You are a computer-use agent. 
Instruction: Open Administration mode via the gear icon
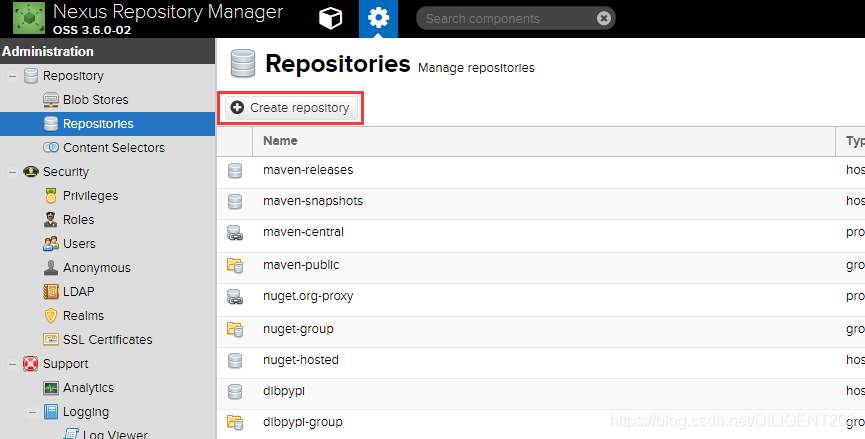coord(378,18)
